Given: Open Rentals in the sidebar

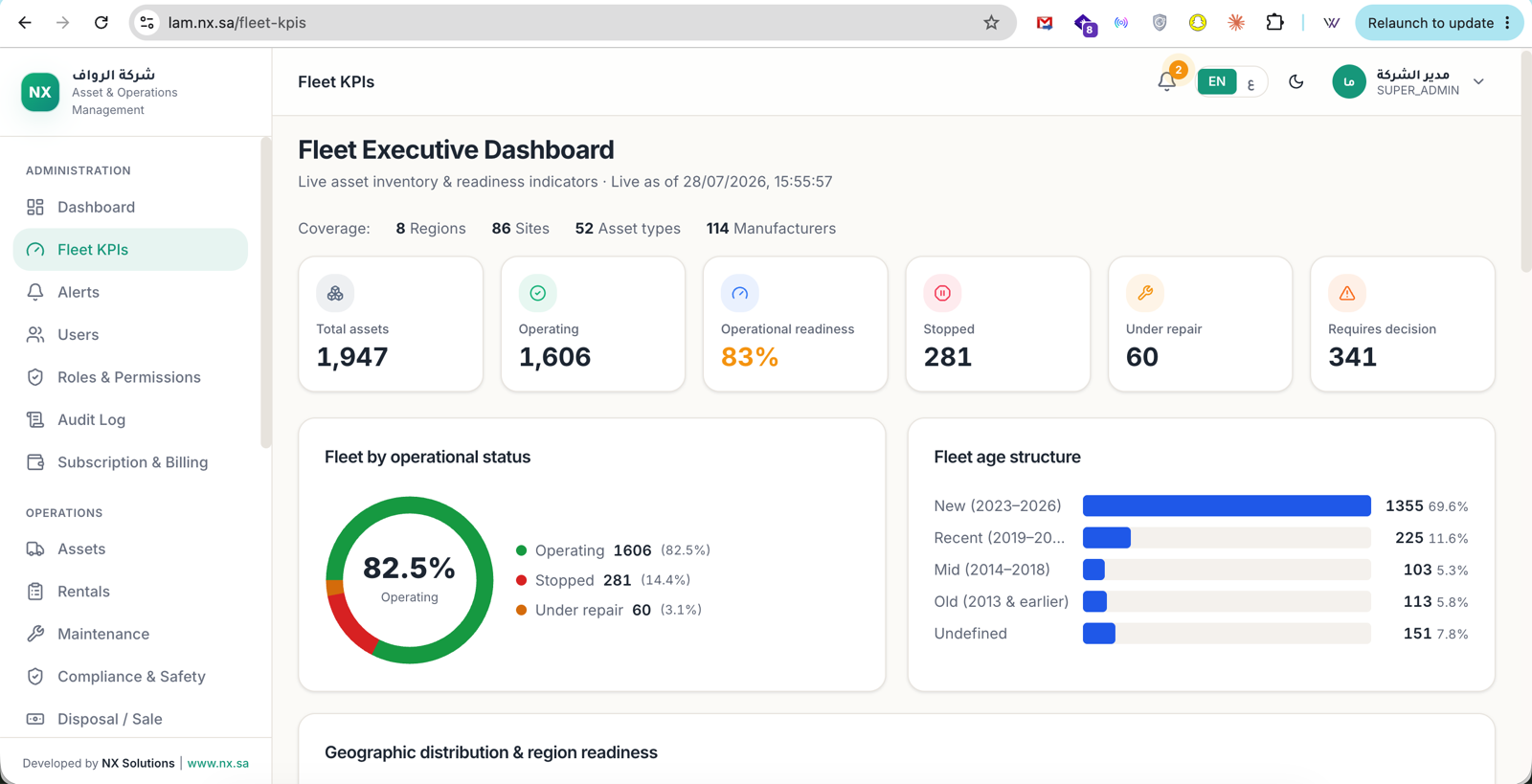Looking at the screenshot, I should [130, 592].
